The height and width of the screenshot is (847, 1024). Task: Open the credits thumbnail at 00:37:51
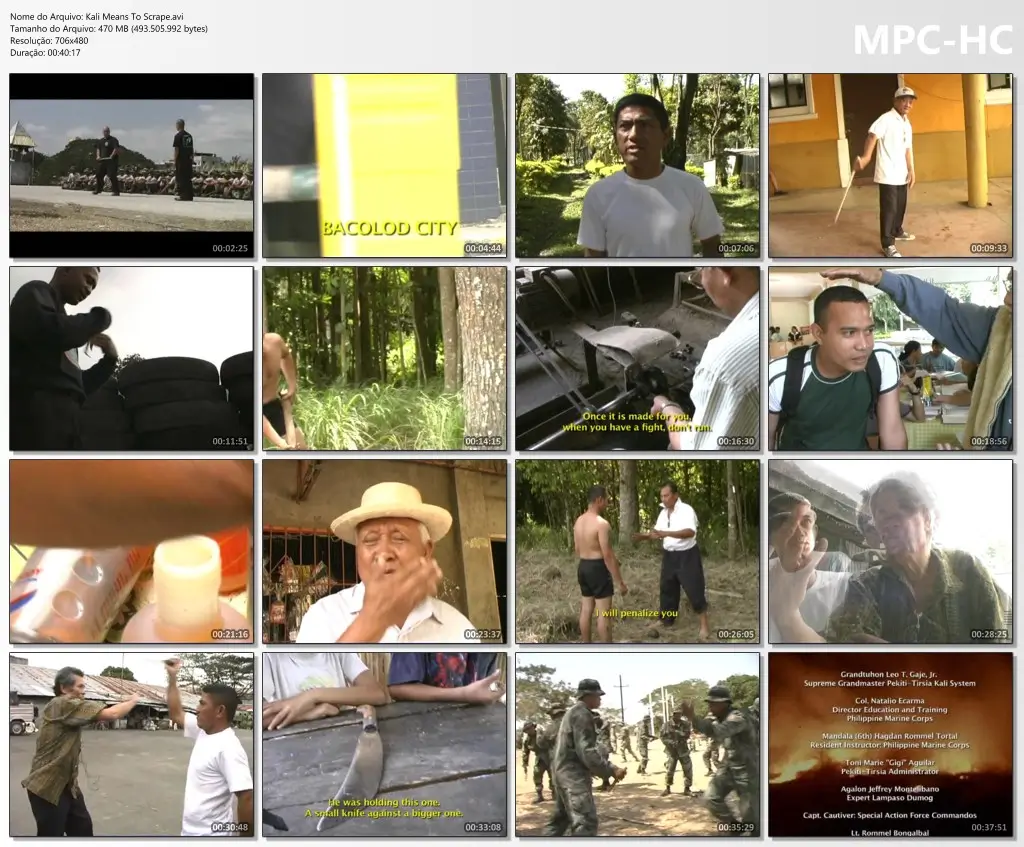tap(890, 744)
